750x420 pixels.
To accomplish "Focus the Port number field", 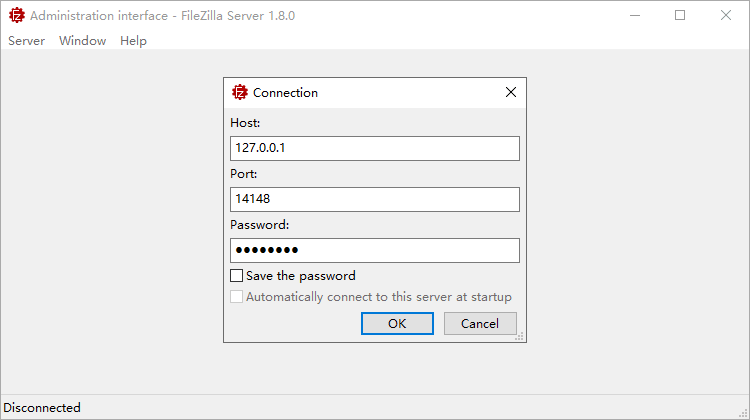I will pyautogui.click(x=375, y=199).
